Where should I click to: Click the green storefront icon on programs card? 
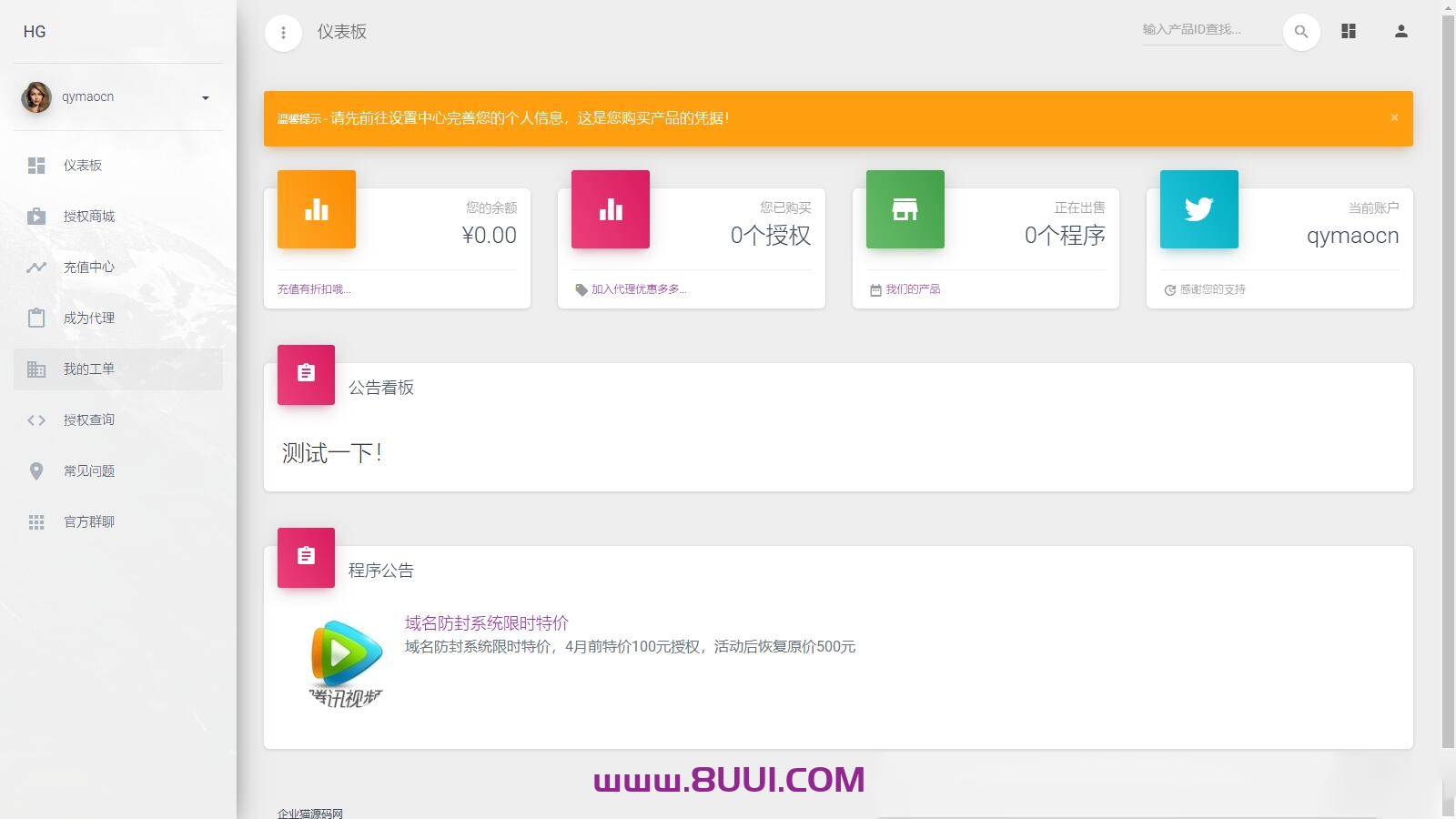905,209
